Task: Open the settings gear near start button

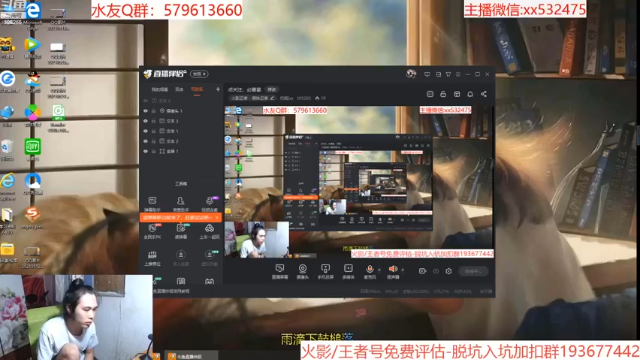Action: click(449, 271)
